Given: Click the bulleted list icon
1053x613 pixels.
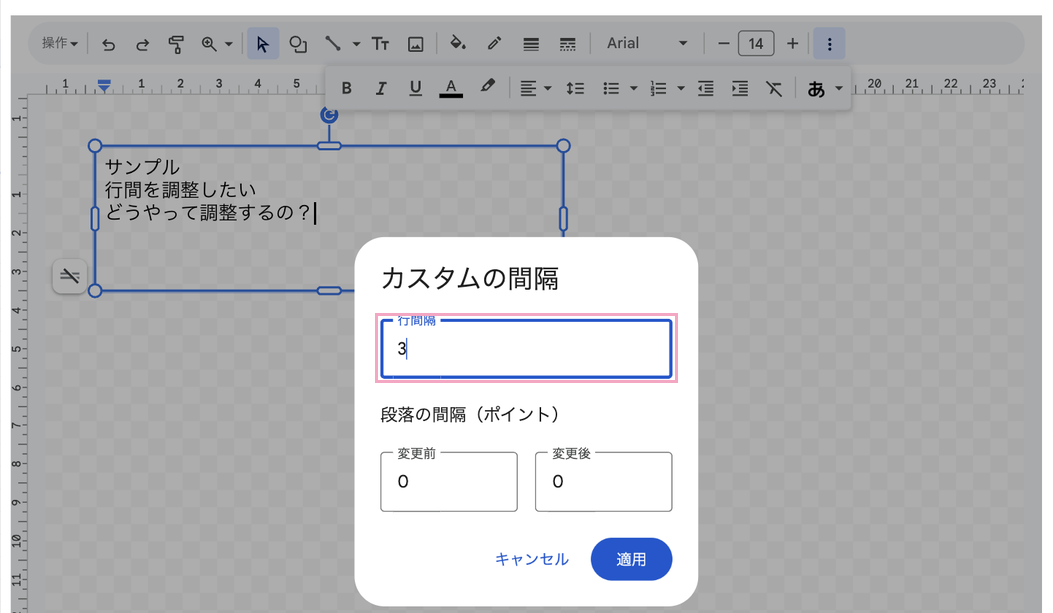Looking at the screenshot, I should (611, 88).
